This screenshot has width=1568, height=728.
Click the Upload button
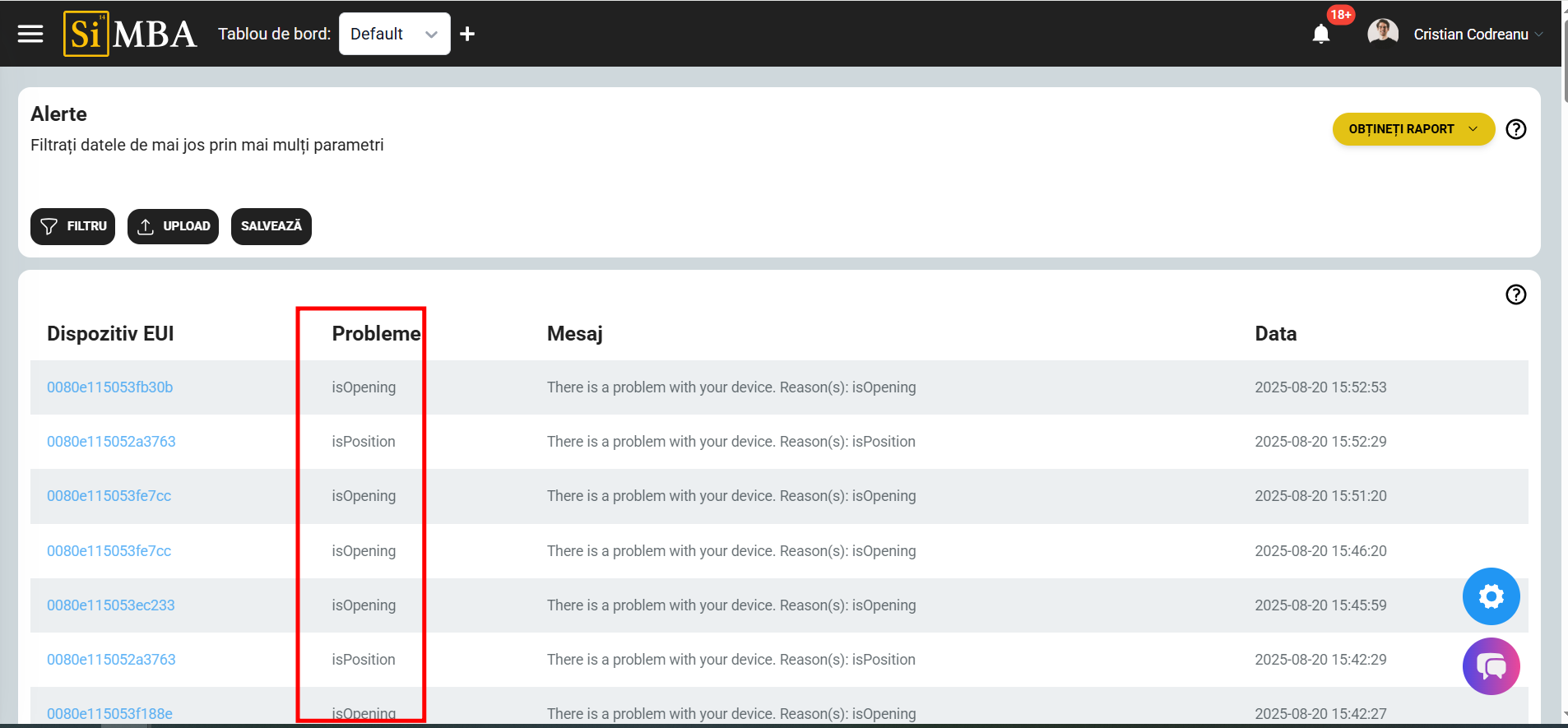[173, 226]
